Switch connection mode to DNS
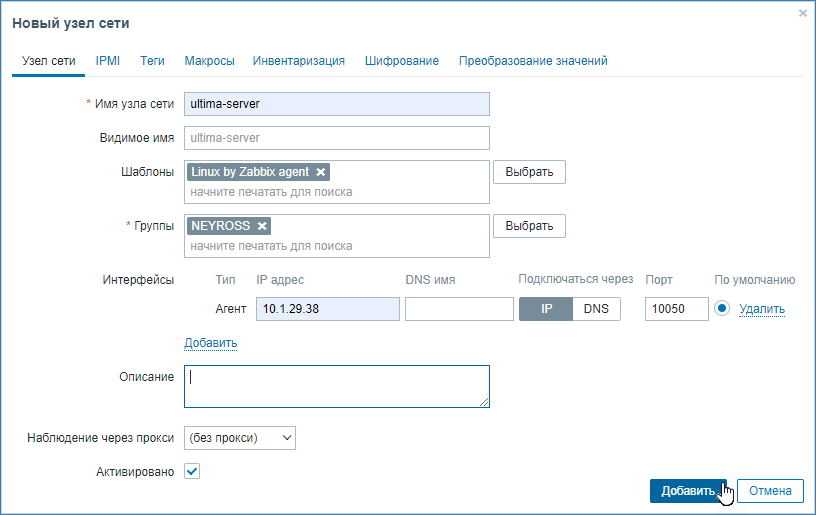 pos(596,309)
